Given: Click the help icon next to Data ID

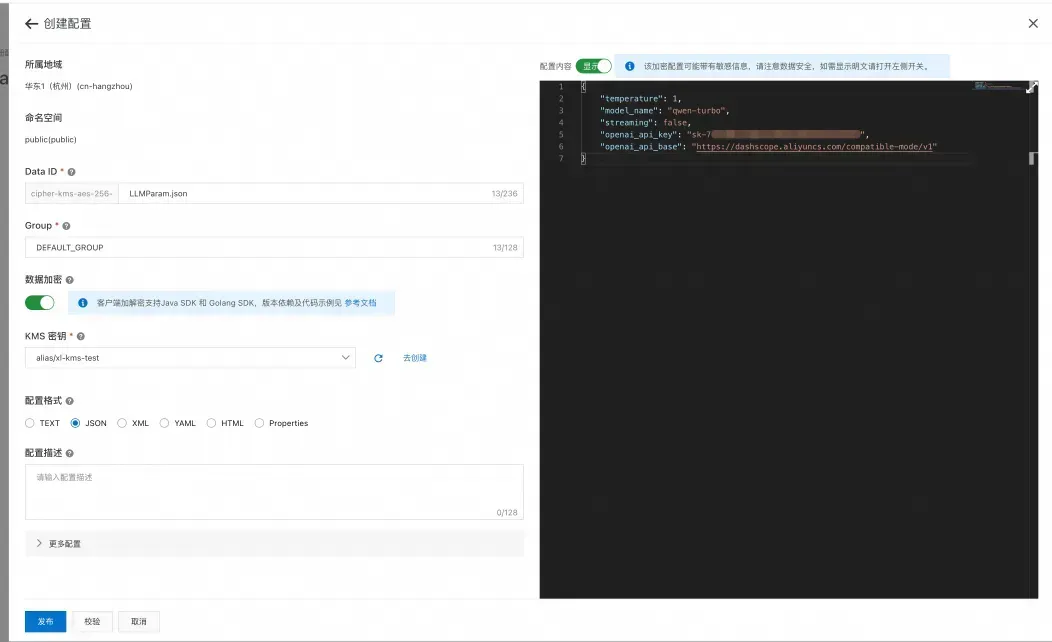Looking at the screenshot, I should click(71, 172).
